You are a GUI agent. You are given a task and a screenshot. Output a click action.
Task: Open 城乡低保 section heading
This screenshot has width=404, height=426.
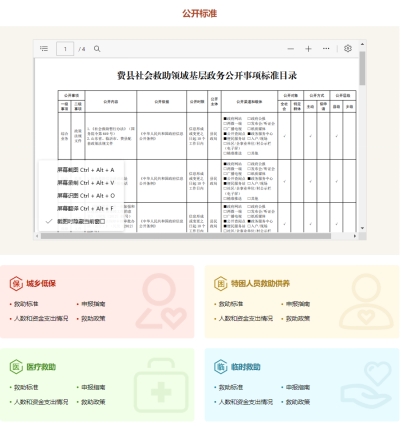point(41,284)
